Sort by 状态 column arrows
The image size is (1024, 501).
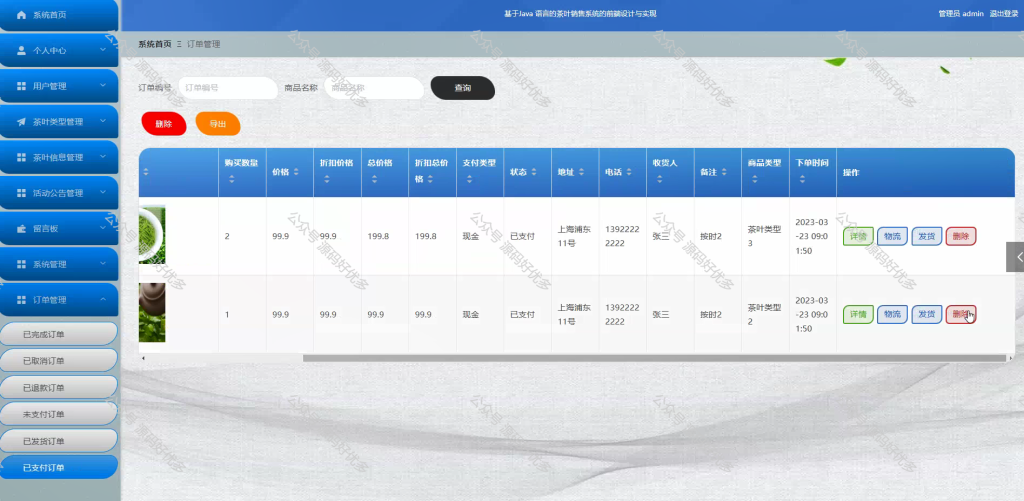click(534, 172)
